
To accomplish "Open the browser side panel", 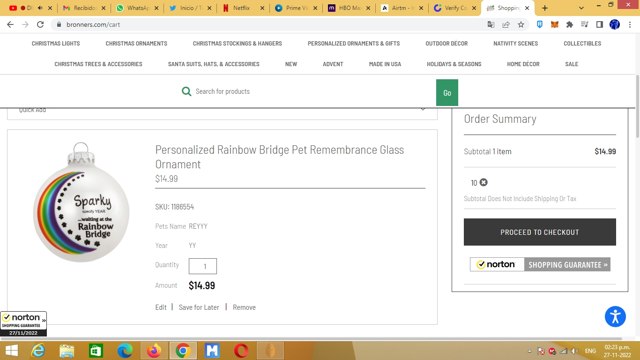I will (599, 24).
